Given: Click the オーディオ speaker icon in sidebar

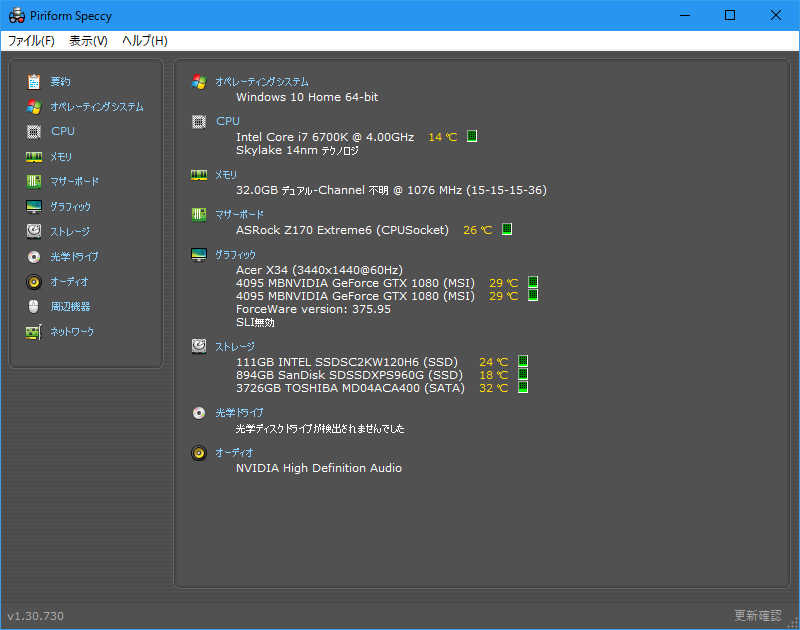Looking at the screenshot, I should 34,282.
